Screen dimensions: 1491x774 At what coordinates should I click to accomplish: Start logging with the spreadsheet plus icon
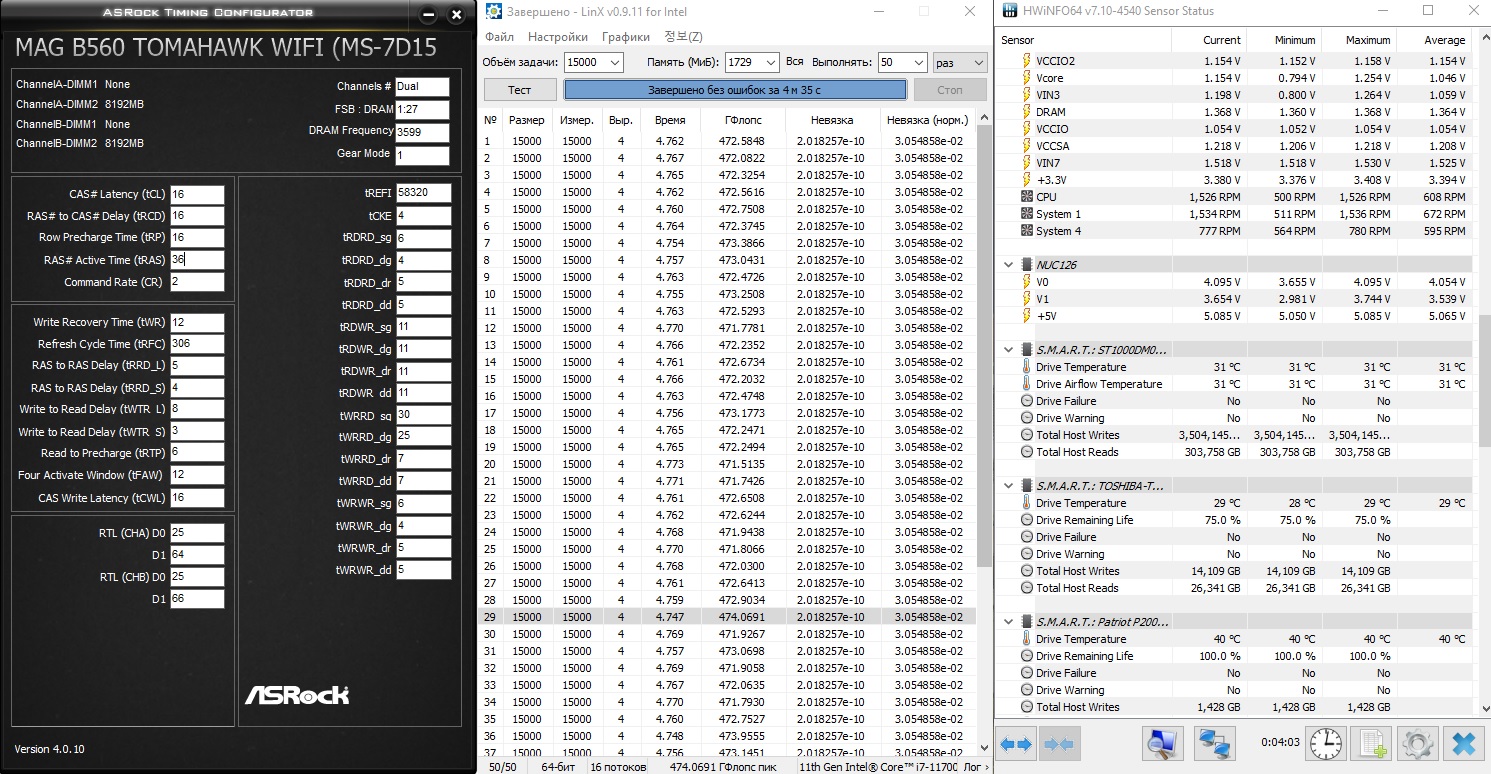[1370, 744]
